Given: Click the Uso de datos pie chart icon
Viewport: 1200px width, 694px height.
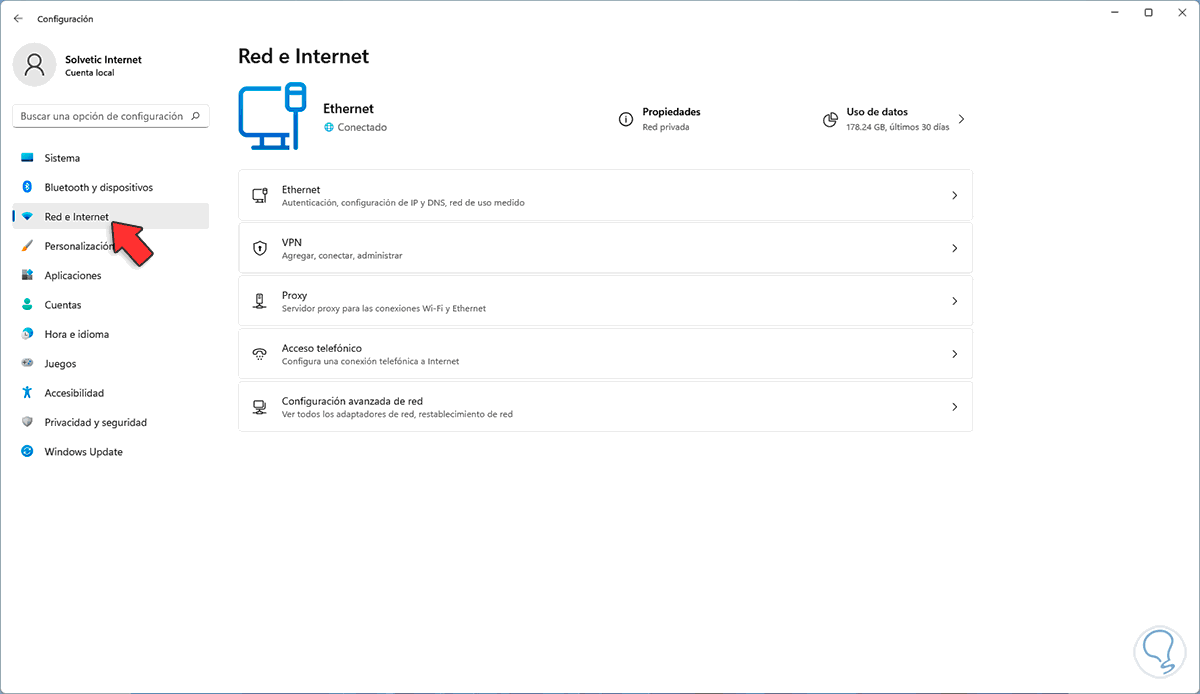Looking at the screenshot, I should 830,119.
